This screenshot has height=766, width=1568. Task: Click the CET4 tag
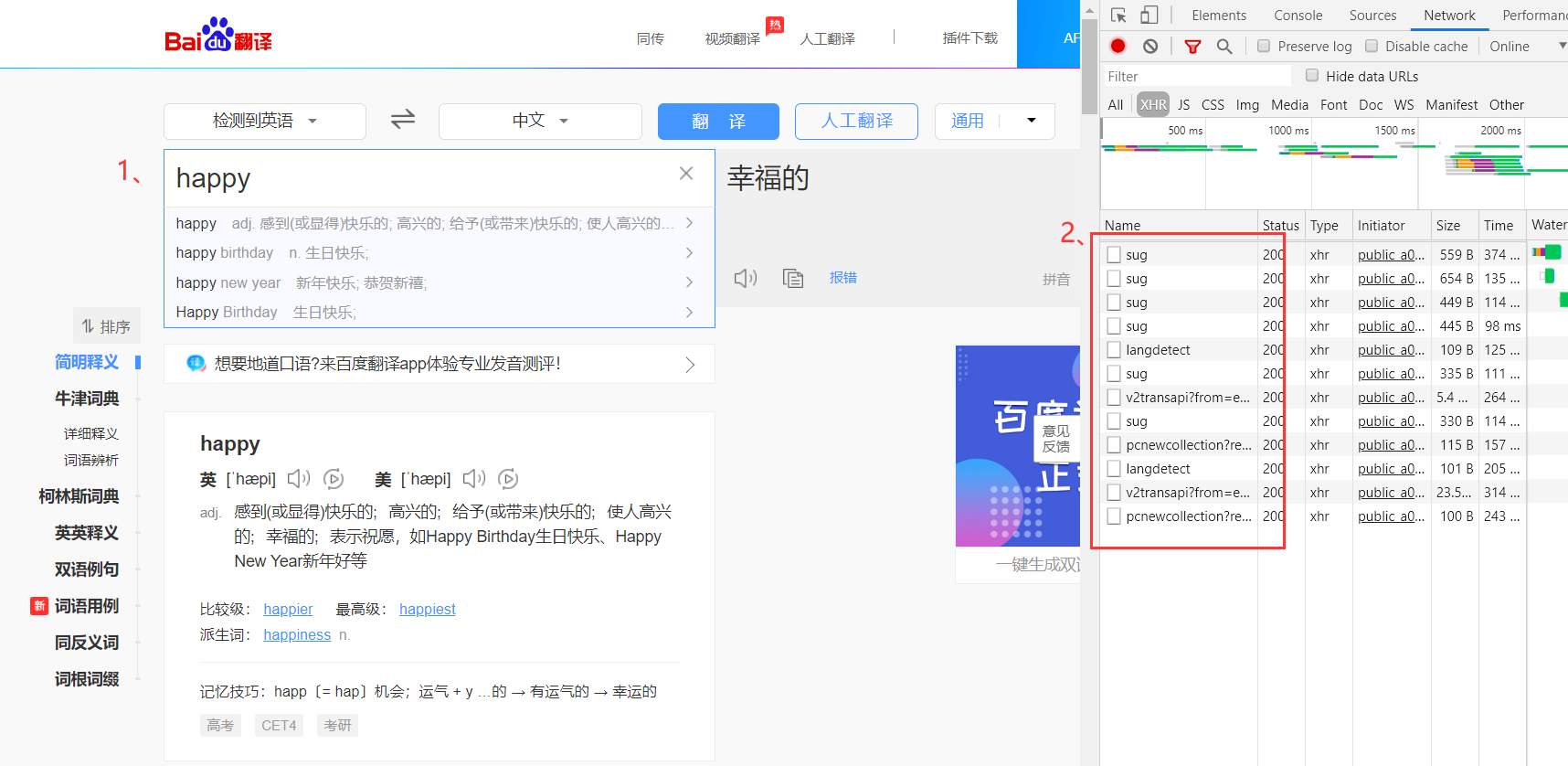(x=279, y=725)
